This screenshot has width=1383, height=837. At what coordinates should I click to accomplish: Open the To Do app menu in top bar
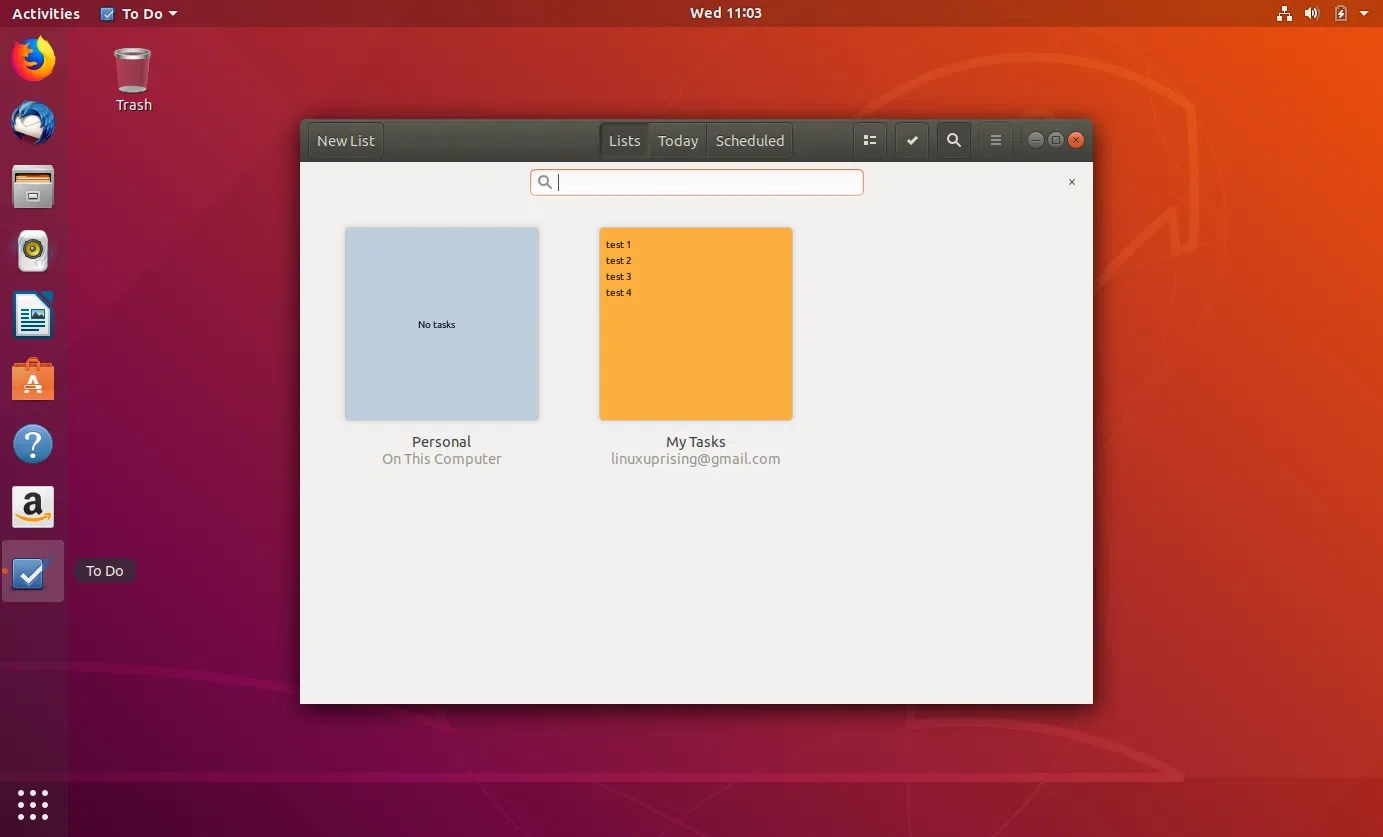click(140, 14)
